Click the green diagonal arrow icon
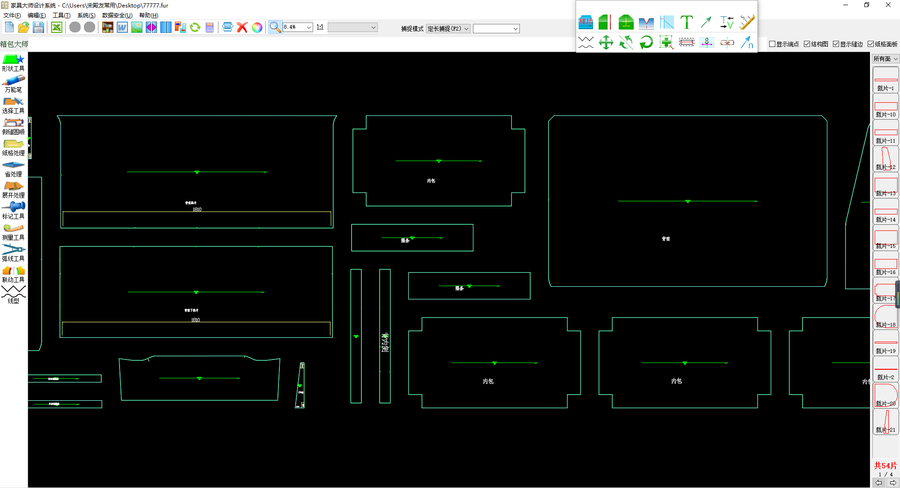900x488 pixels. pyautogui.click(x=707, y=22)
